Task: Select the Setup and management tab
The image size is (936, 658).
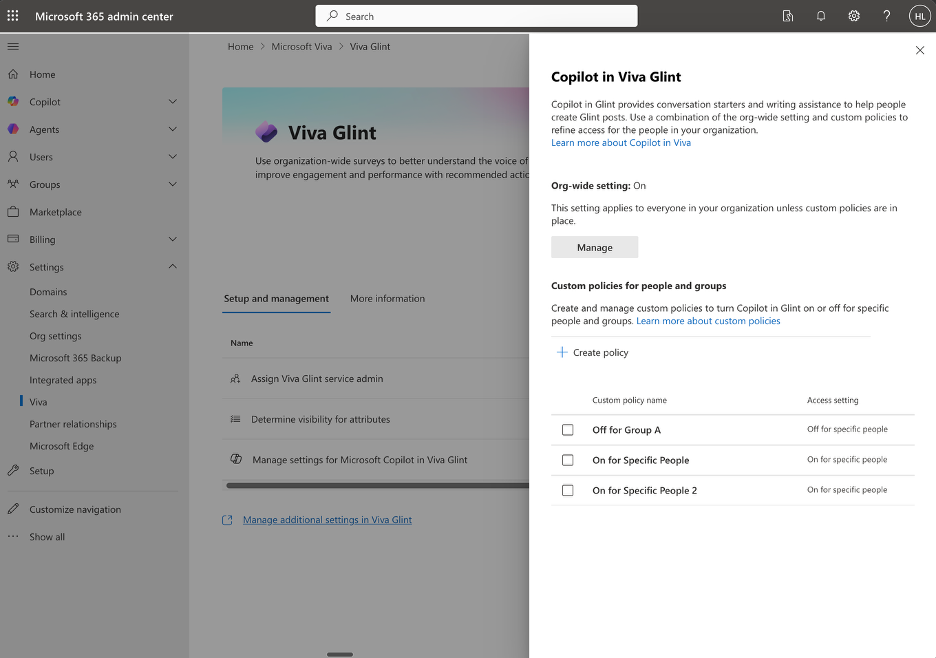Action: pos(274,298)
